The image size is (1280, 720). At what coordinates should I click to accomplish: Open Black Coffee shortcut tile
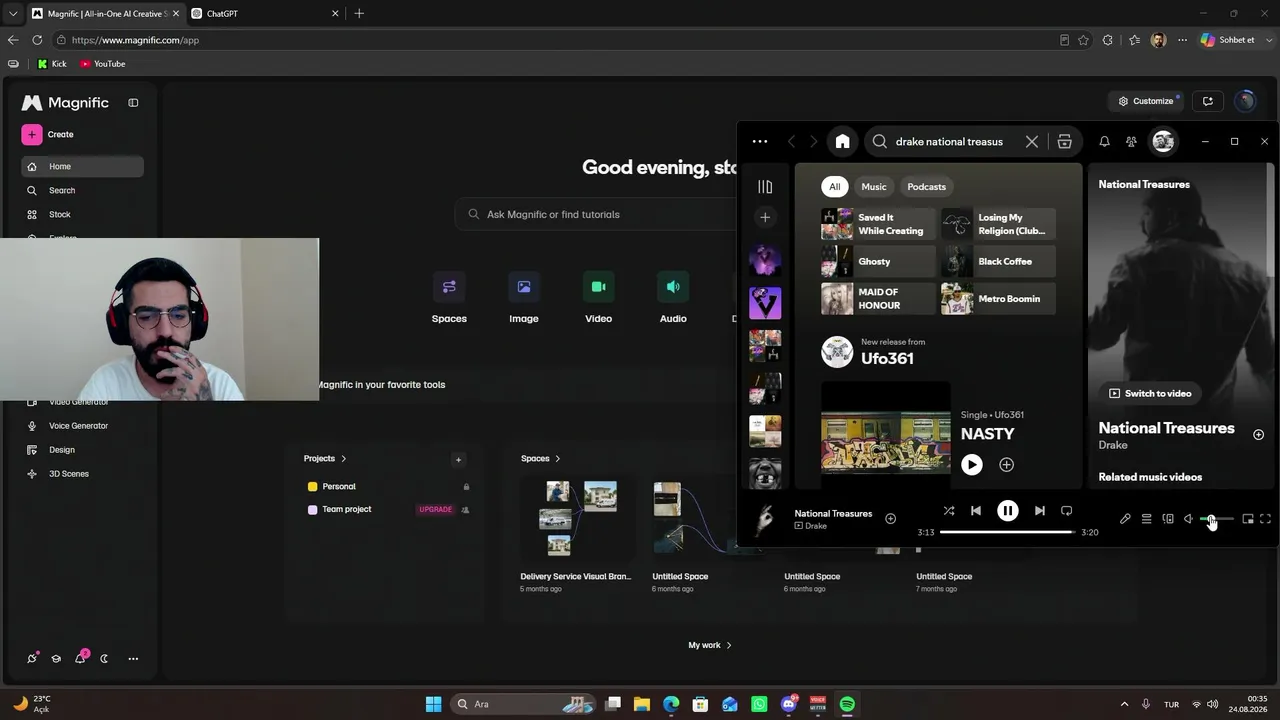tap(998, 262)
